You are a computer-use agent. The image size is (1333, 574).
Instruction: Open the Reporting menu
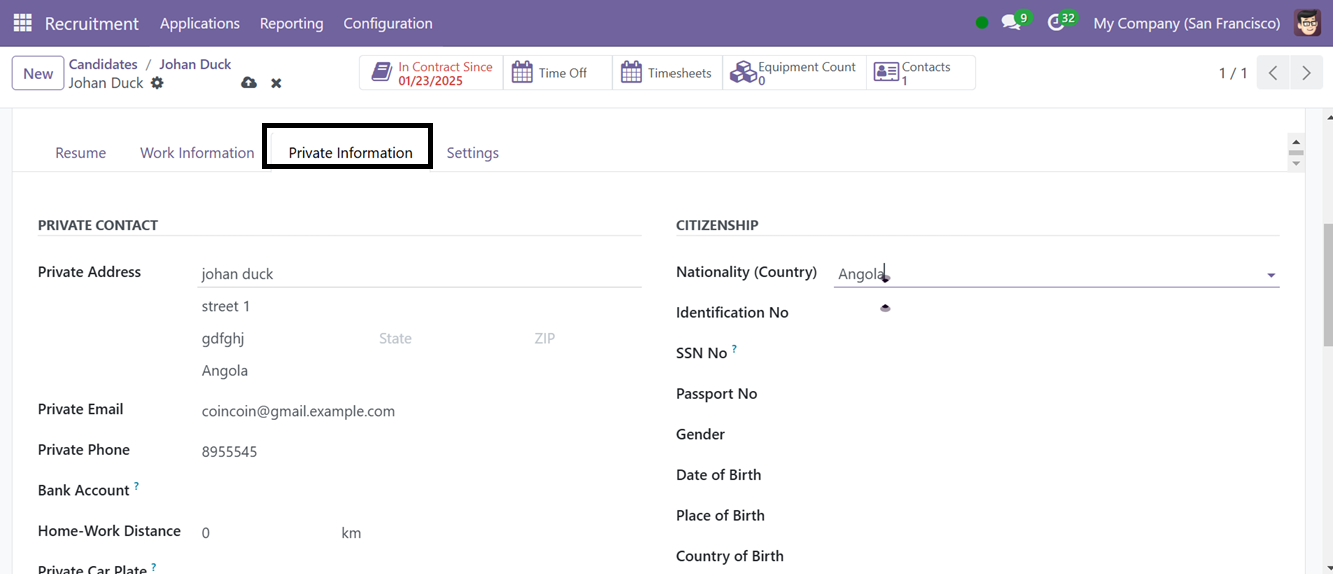point(291,23)
